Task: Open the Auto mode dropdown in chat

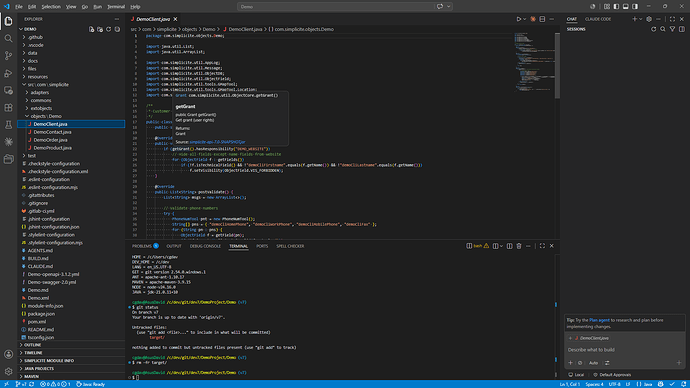Action: pos(593,363)
